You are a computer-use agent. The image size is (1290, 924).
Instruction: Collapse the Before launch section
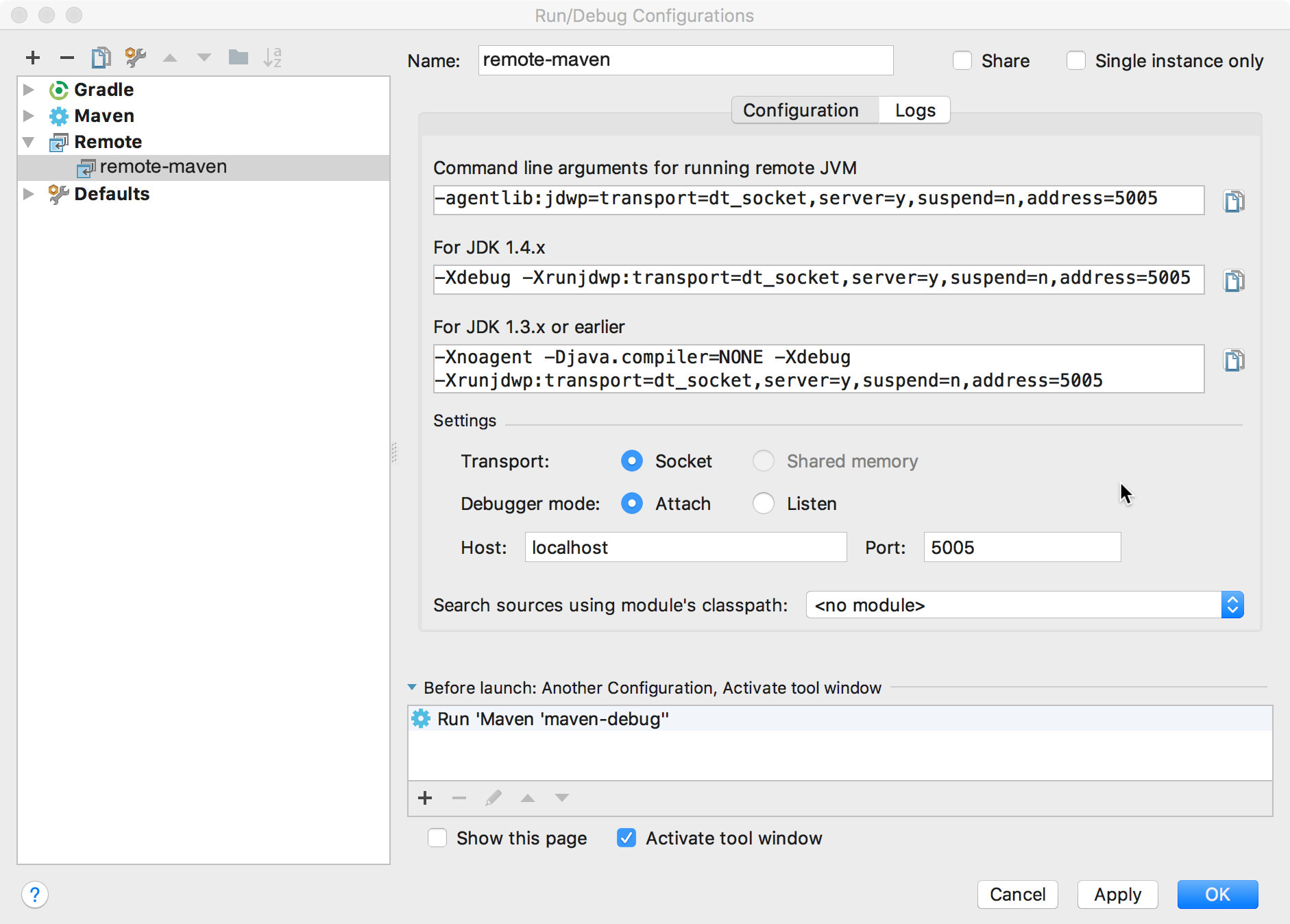point(412,688)
